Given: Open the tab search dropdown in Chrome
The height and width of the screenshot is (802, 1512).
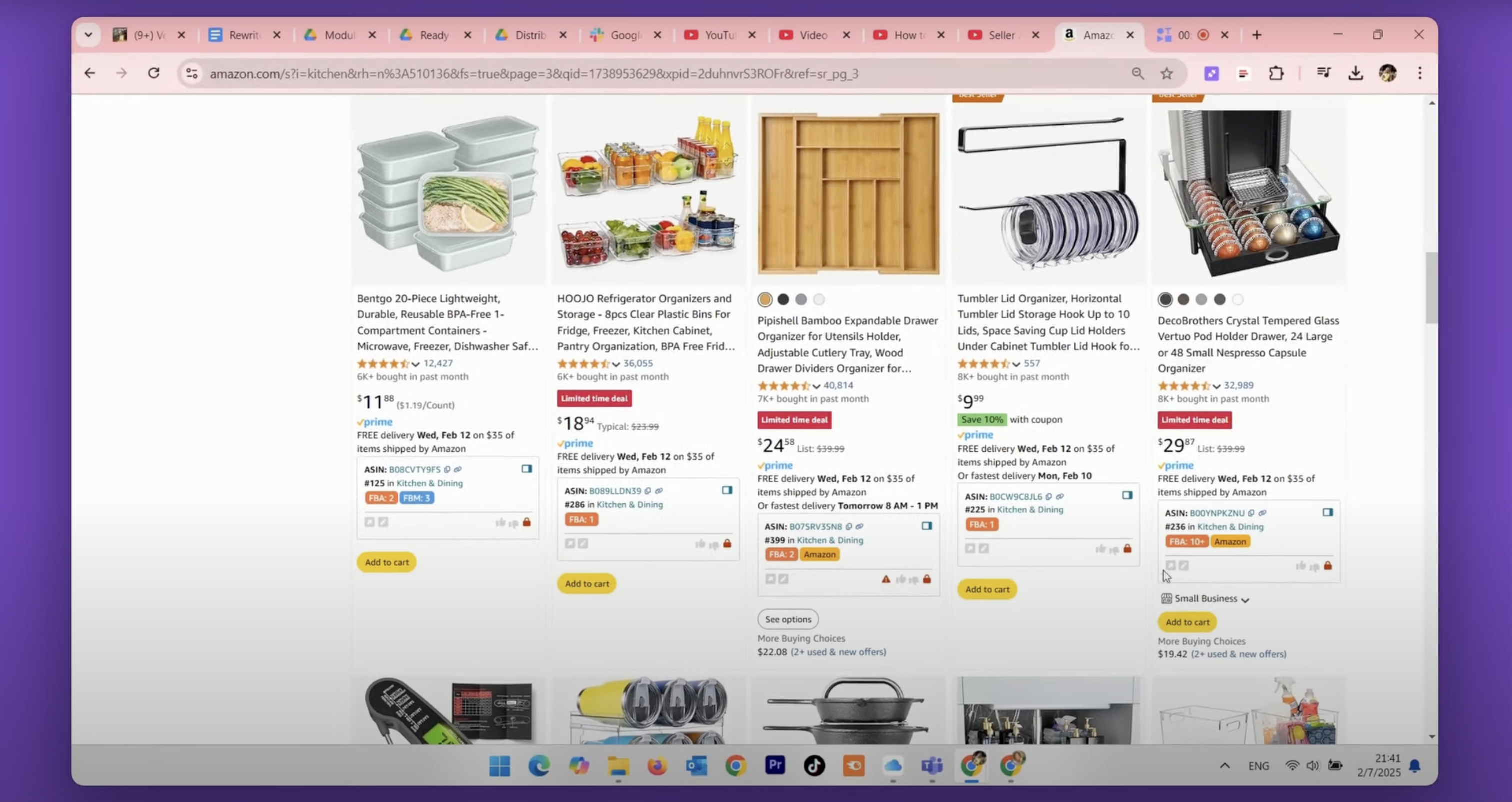Looking at the screenshot, I should pyautogui.click(x=88, y=35).
